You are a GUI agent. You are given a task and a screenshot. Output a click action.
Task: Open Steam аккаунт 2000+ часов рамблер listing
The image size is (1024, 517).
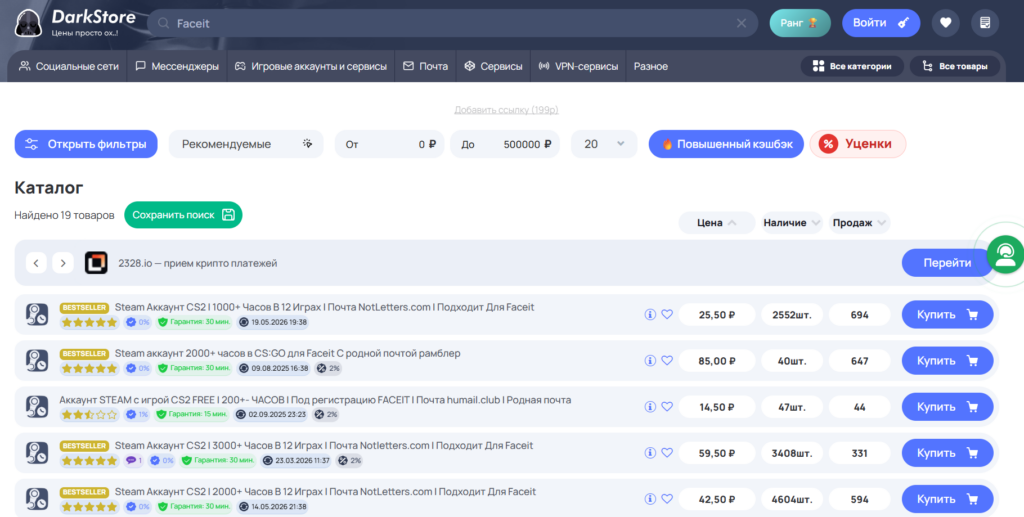pos(287,353)
